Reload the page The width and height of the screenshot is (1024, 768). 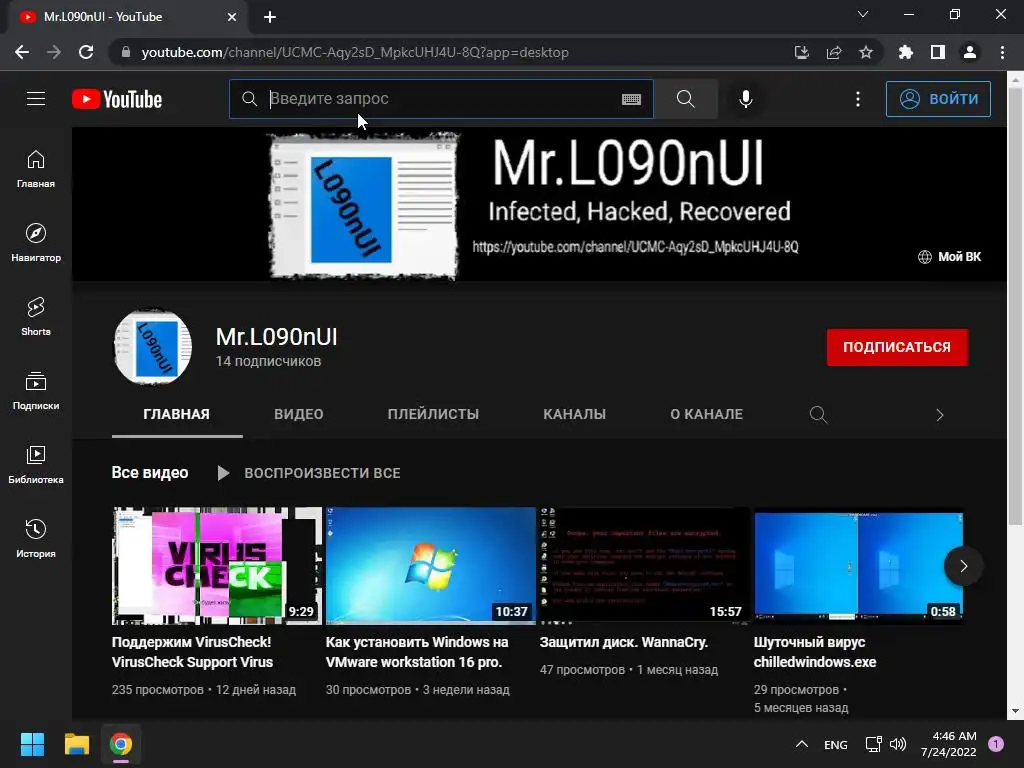[86, 52]
